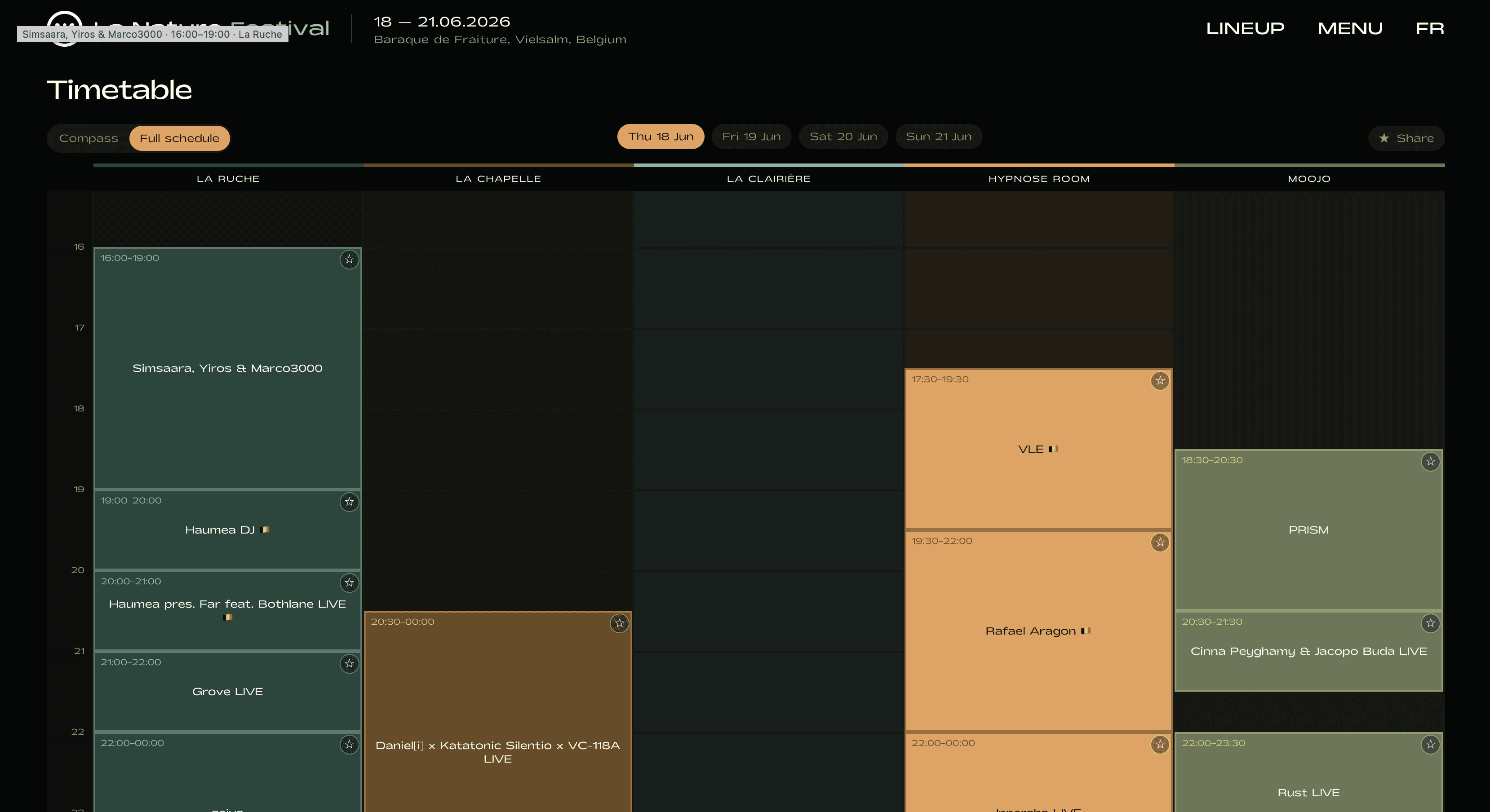
Task: Click the 22:00–23:30 time label
Action: pyautogui.click(x=1213, y=744)
